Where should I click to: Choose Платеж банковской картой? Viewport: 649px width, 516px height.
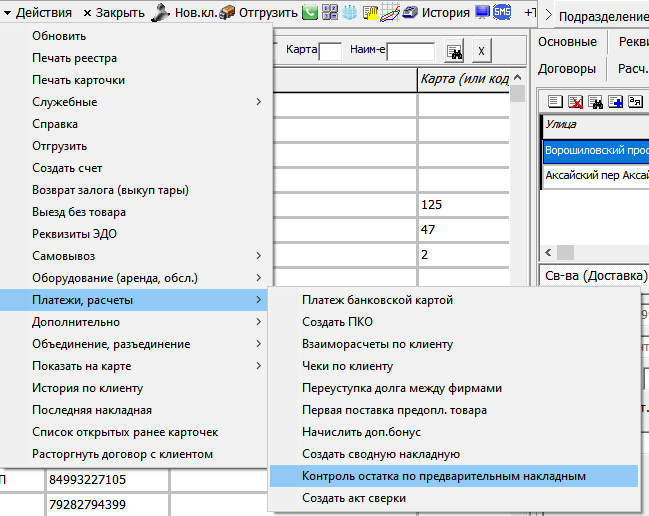(x=377, y=300)
